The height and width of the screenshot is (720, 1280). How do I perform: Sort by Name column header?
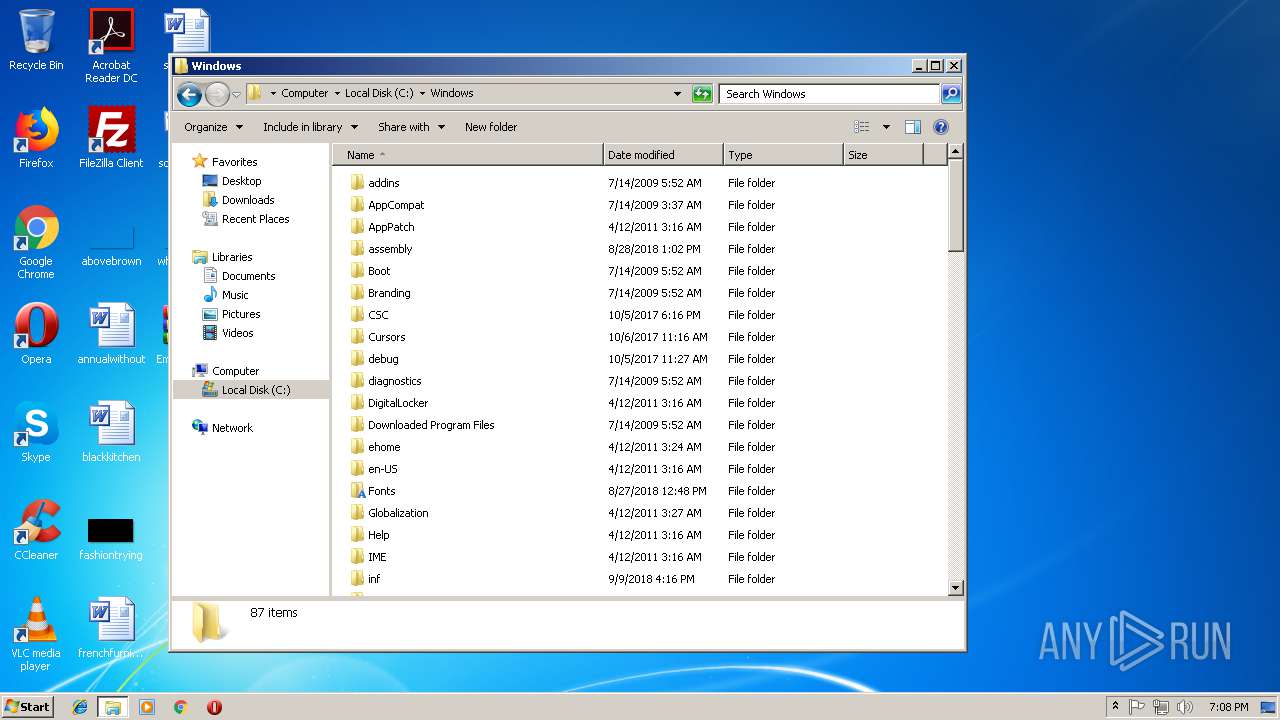pos(468,155)
